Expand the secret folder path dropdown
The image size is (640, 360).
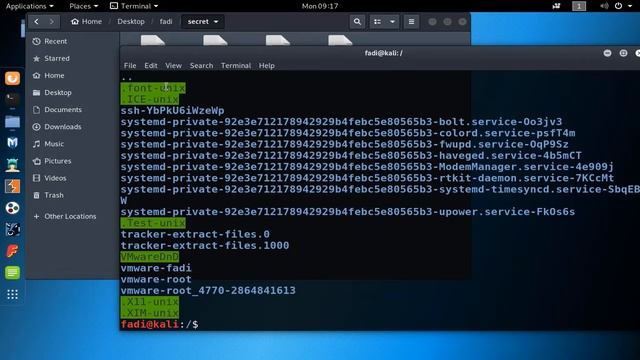click(203, 22)
